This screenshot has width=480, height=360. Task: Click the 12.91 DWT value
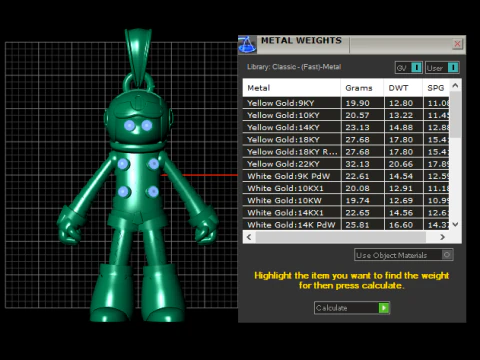pyautogui.click(x=401, y=188)
